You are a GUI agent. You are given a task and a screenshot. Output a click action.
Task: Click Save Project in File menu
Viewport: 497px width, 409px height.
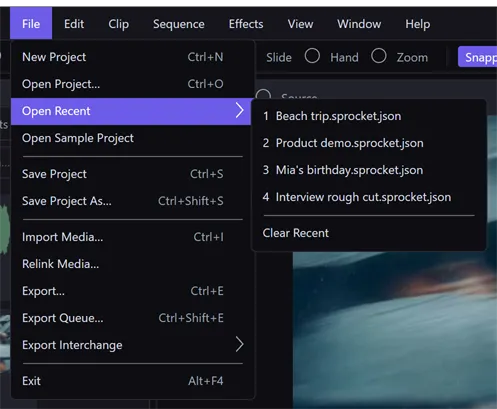coord(131,174)
